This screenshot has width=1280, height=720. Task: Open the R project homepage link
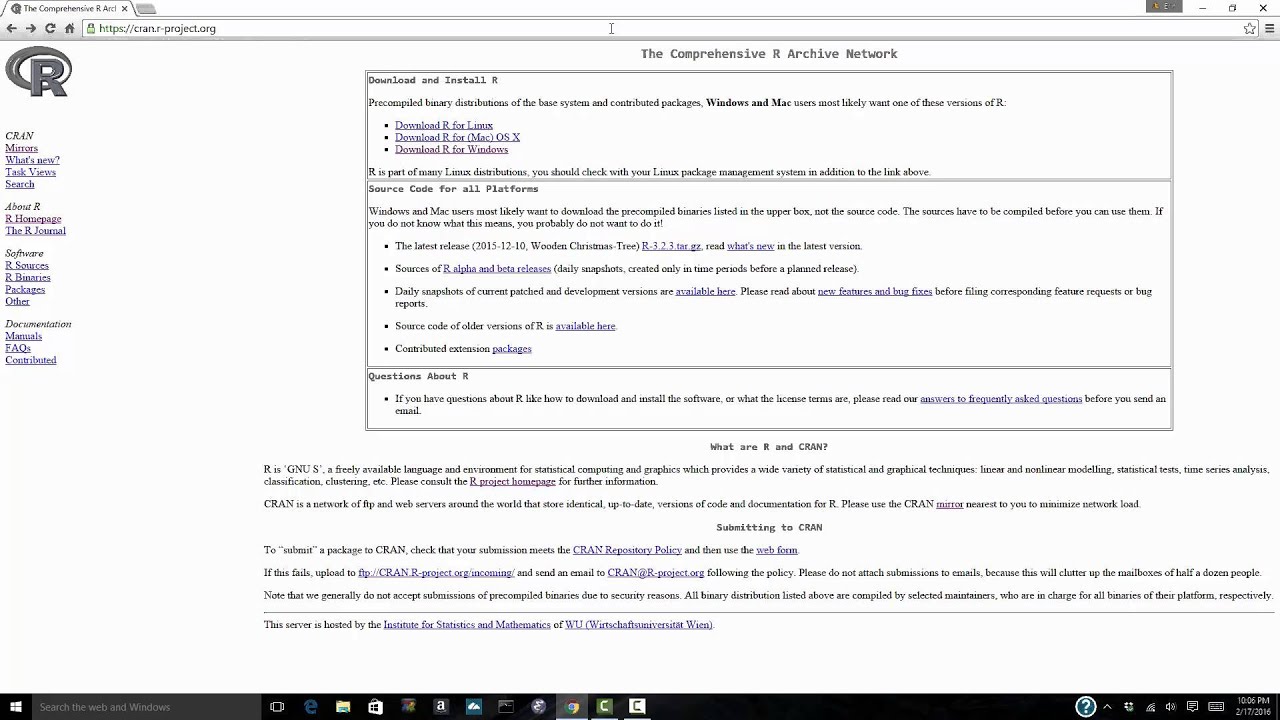pos(513,481)
